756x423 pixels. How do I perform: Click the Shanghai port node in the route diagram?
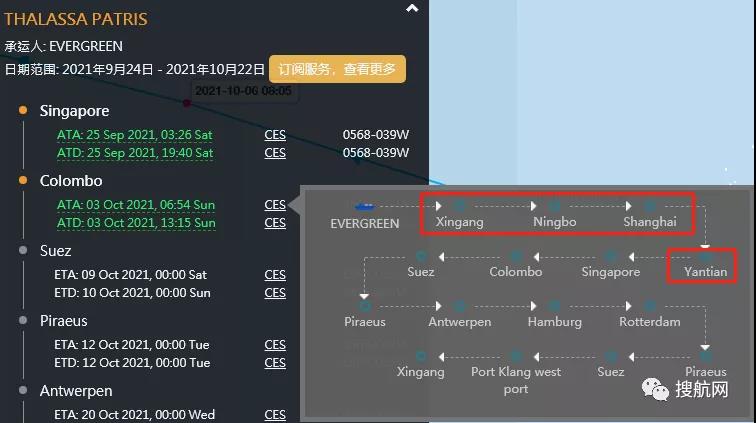point(650,206)
